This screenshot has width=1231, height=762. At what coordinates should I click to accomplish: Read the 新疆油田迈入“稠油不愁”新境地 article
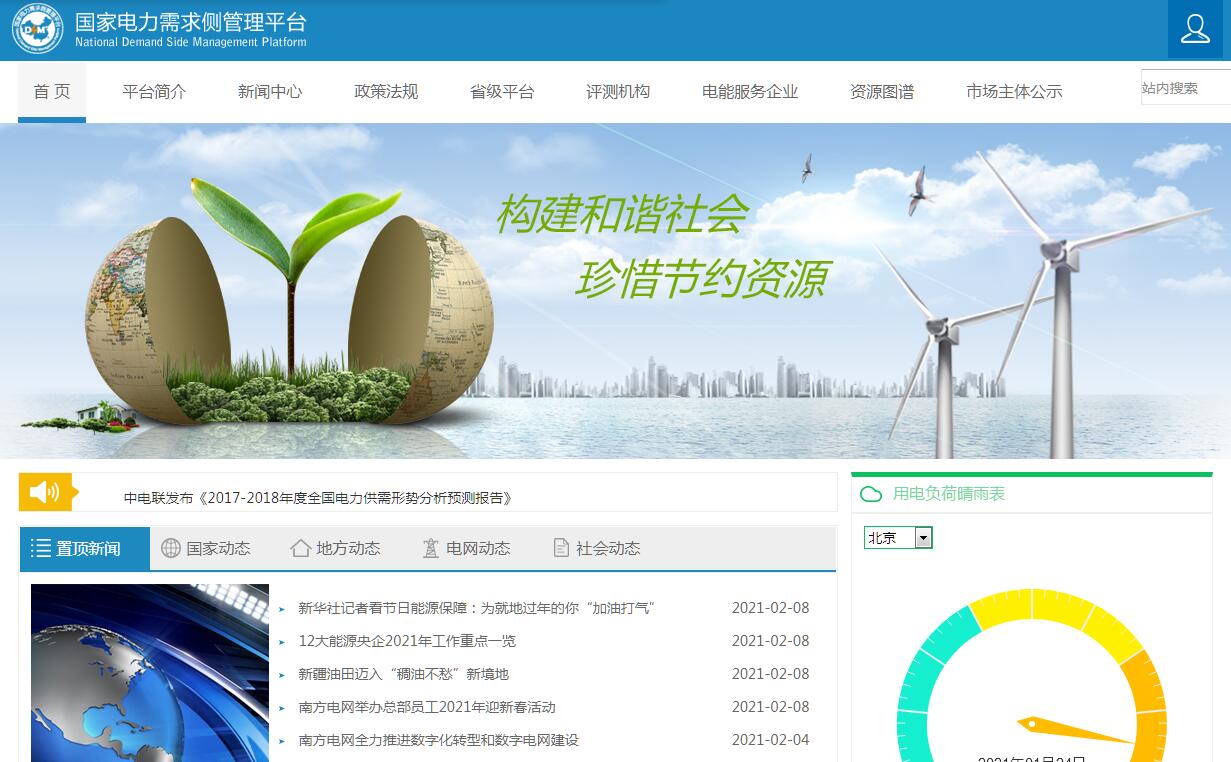(x=403, y=674)
